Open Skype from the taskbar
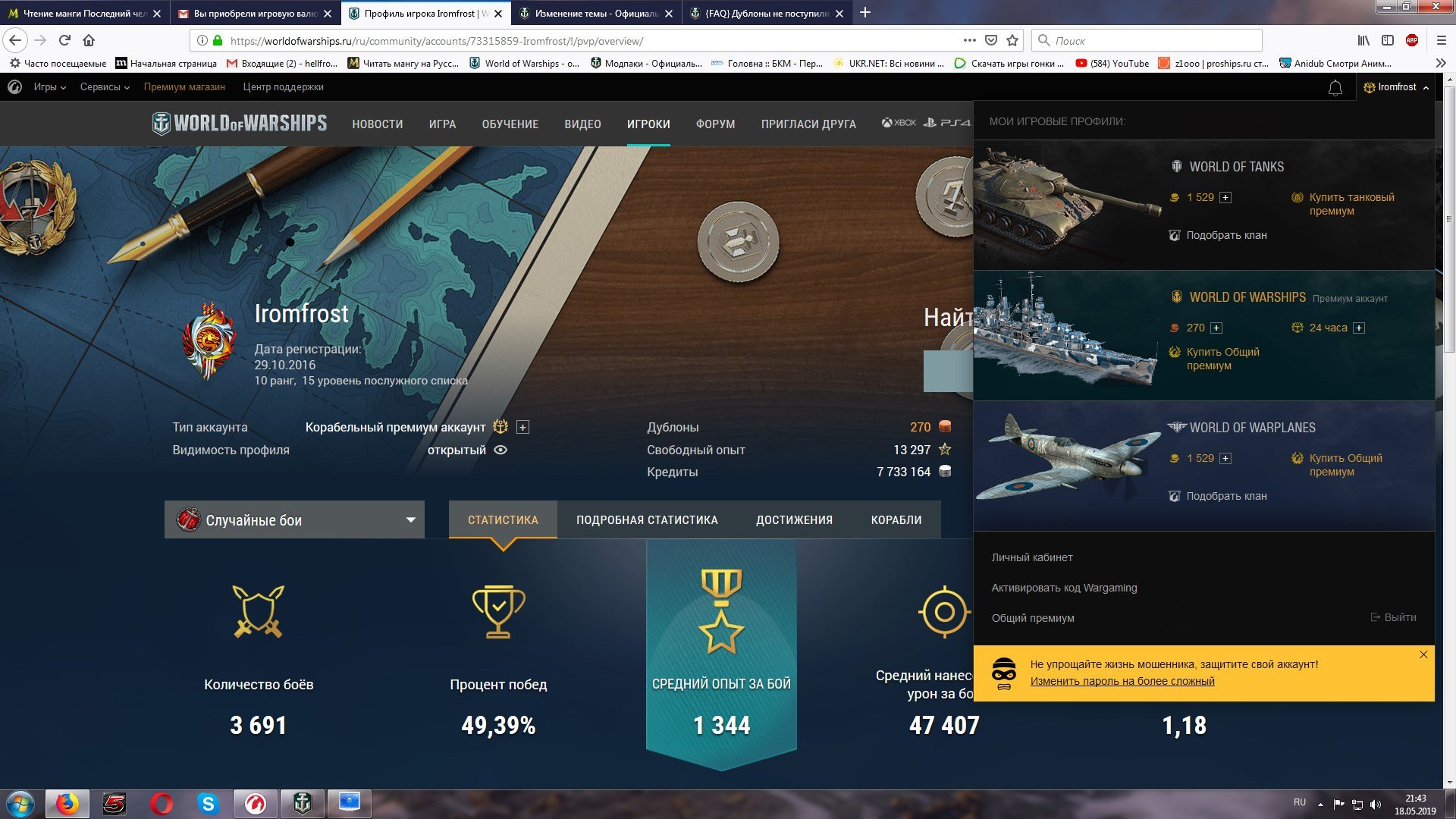This screenshot has height=819, width=1456. coord(208,804)
